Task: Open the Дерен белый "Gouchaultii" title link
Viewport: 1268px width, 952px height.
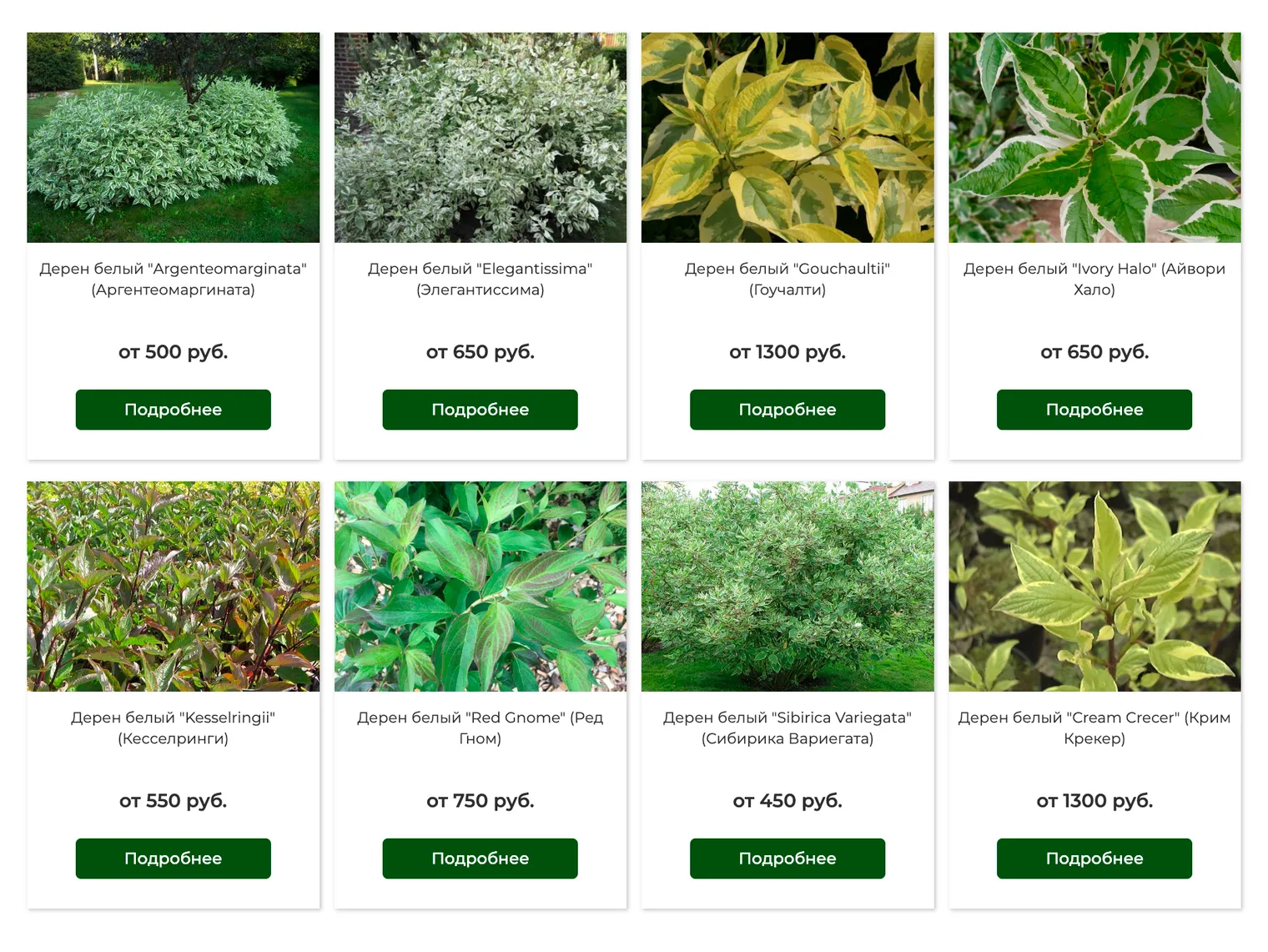Action: [787, 280]
